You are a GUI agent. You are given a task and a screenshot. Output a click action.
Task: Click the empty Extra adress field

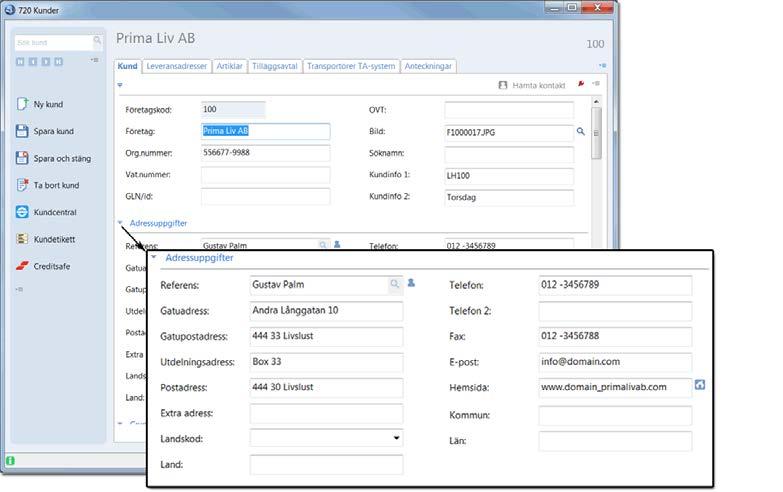pyautogui.click(x=326, y=414)
